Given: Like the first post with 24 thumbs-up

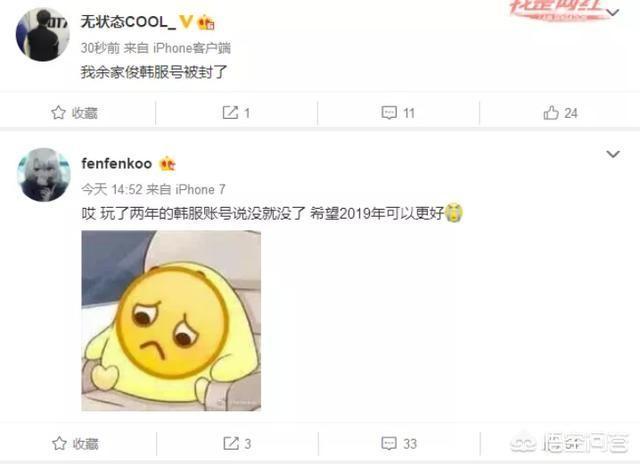Looking at the screenshot, I should [x=560, y=113].
